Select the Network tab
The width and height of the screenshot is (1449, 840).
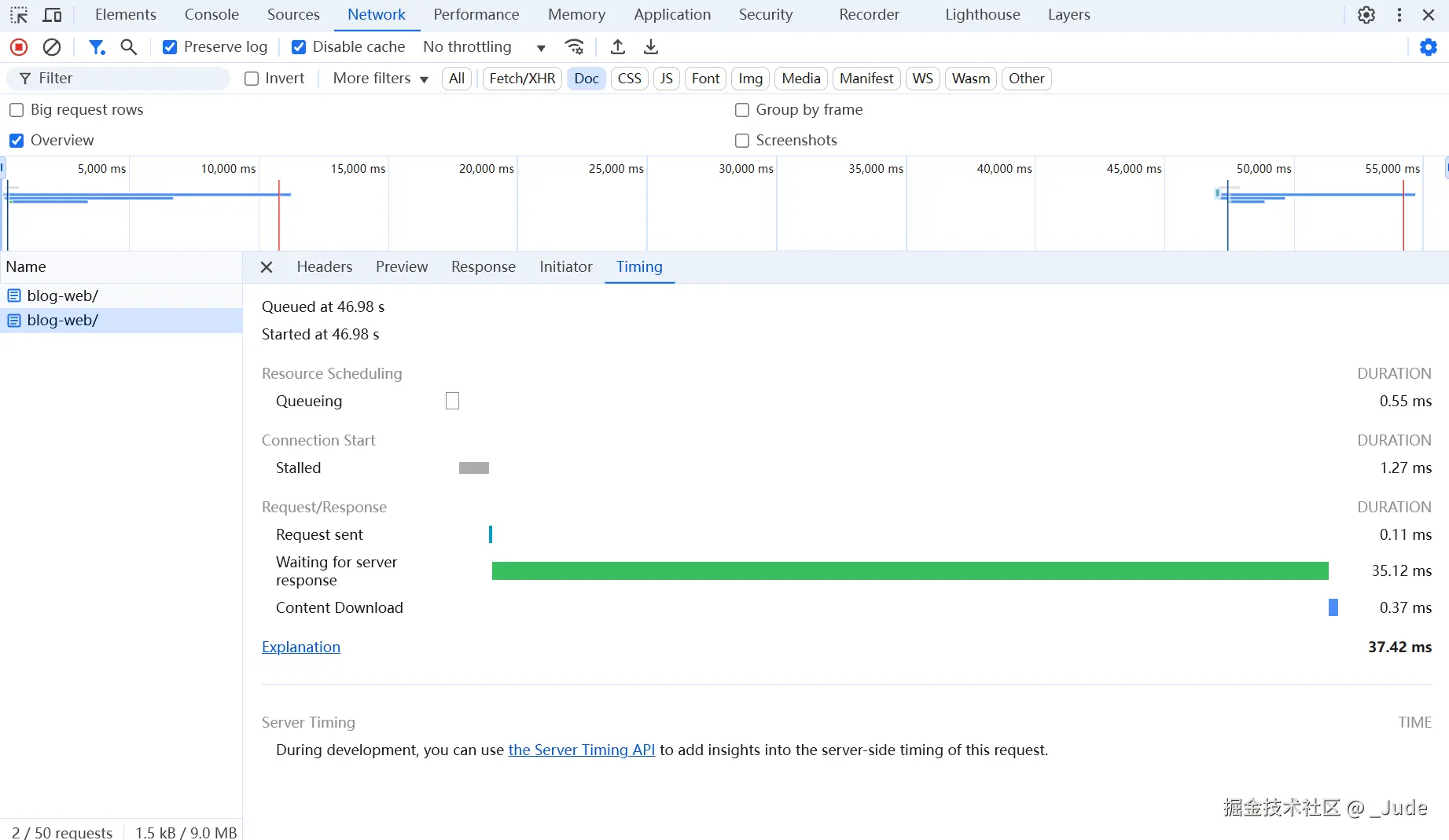coord(377,15)
